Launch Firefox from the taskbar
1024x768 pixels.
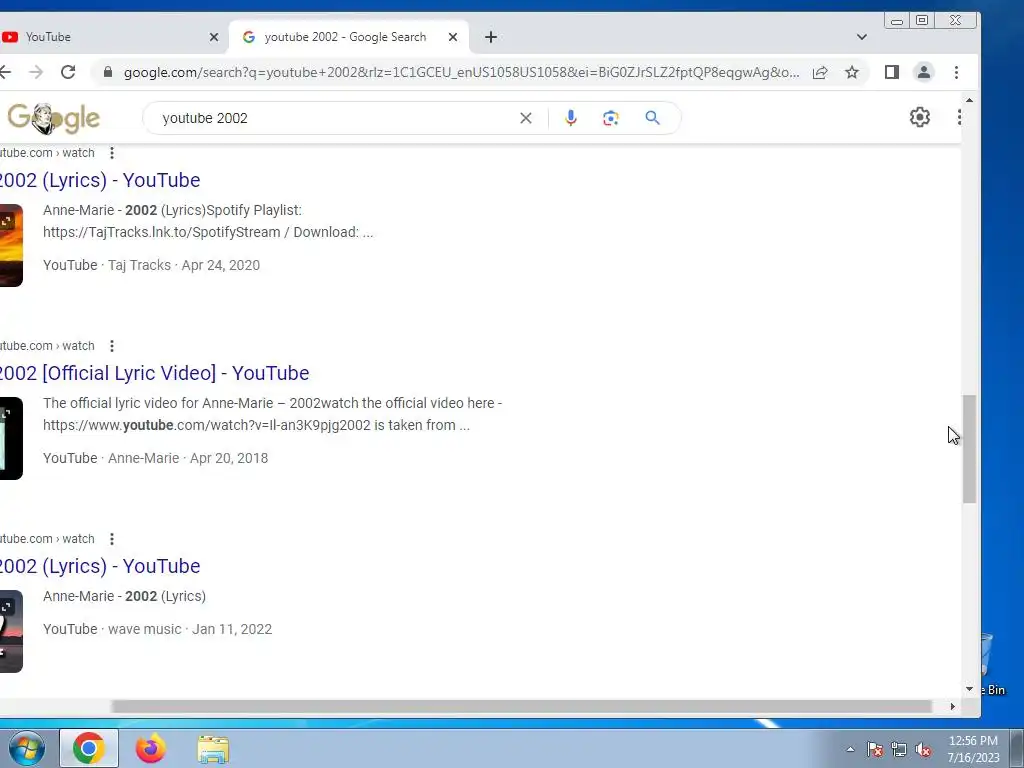click(x=151, y=748)
